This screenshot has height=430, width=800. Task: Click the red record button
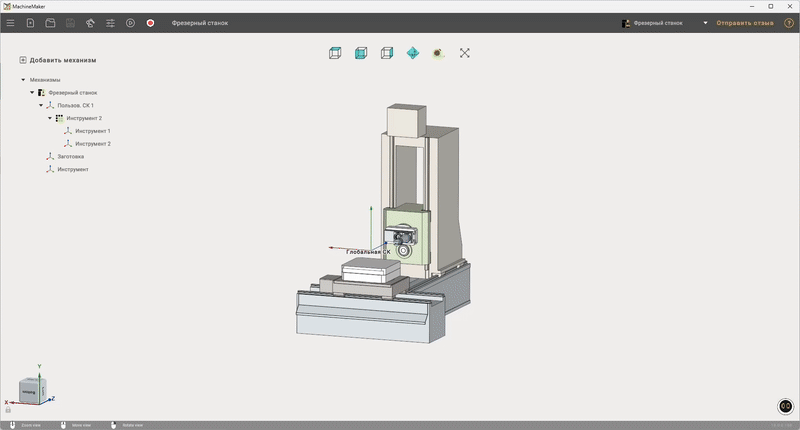coord(151,23)
